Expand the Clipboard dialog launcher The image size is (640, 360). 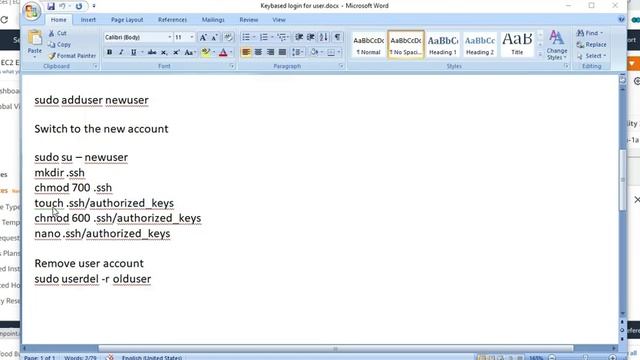[96, 66]
